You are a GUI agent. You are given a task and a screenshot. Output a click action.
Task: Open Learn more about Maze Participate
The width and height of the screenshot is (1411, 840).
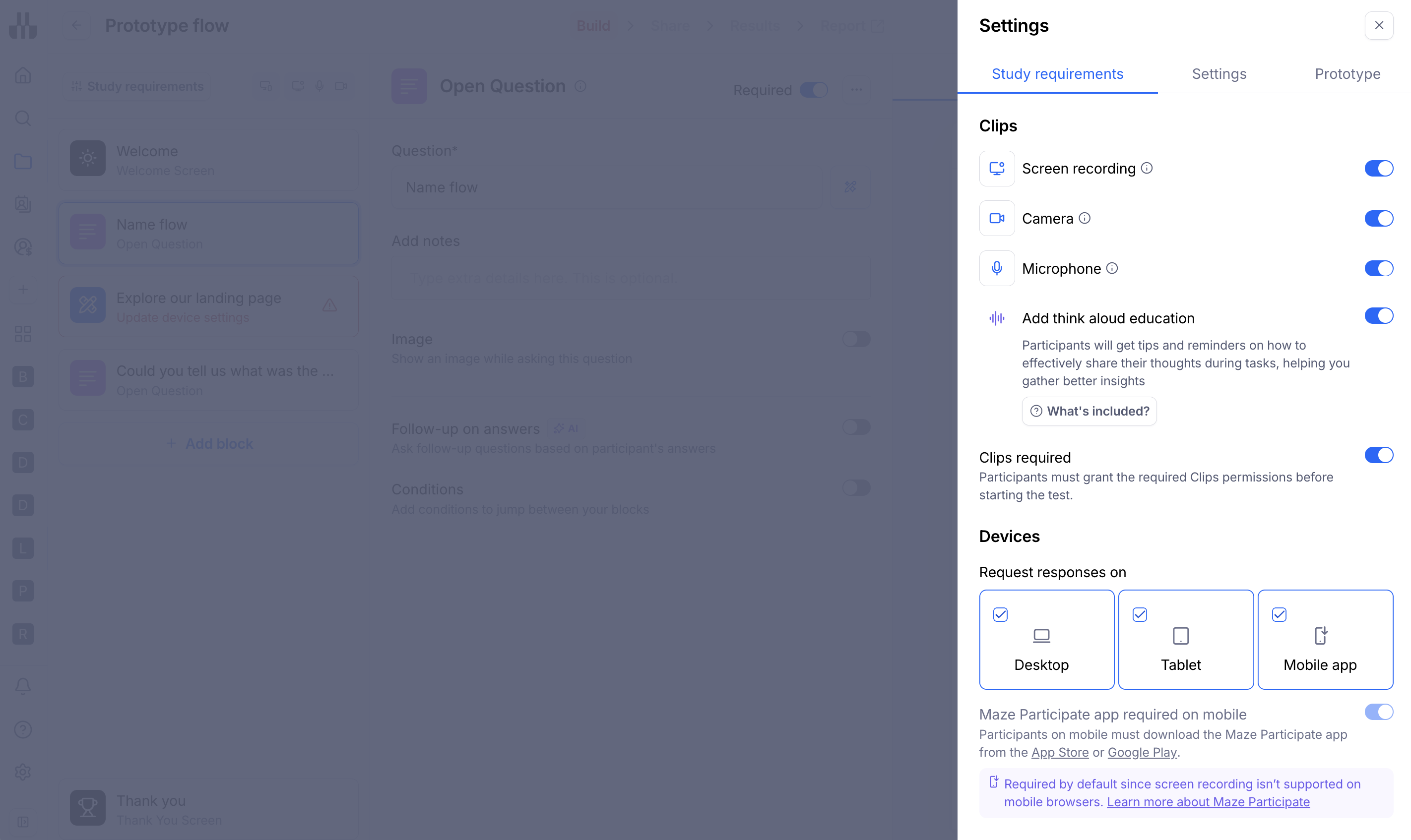point(1208,802)
